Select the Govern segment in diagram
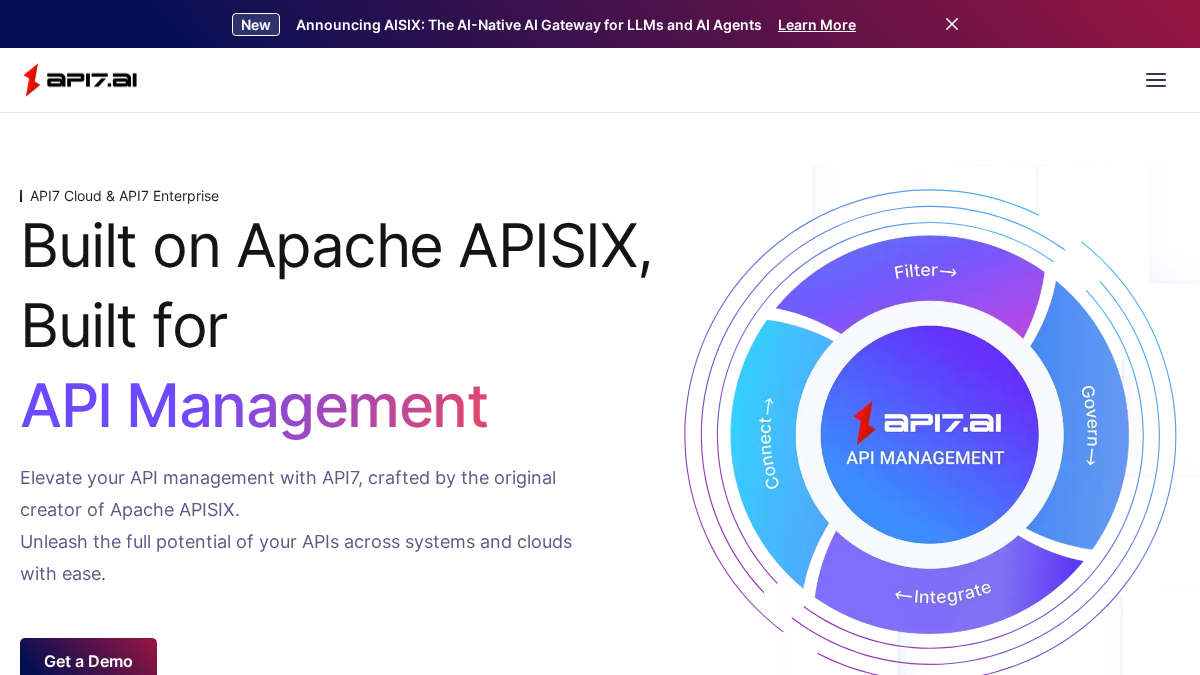 click(x=1088, y=425)
